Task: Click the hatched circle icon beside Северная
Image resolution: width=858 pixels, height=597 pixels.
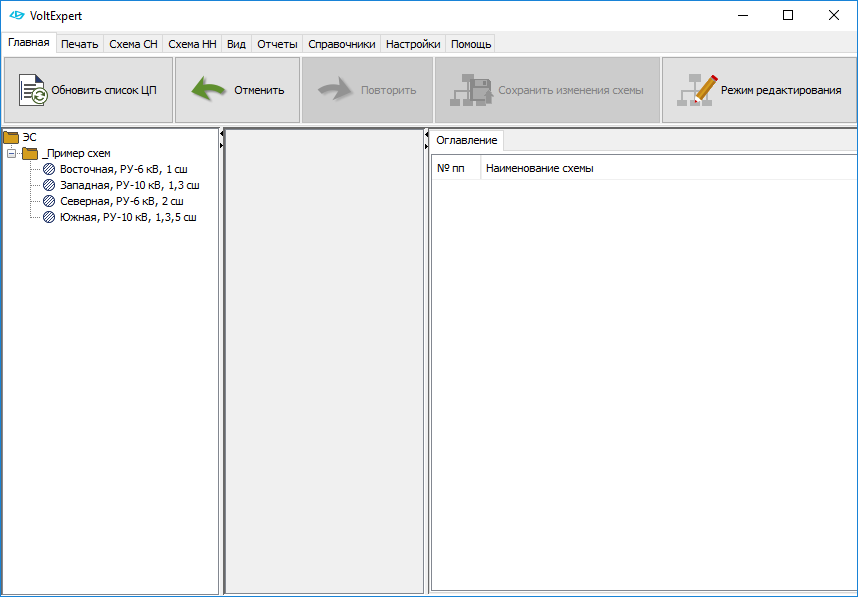Action: pyautogui.click(x=49, y=201)
